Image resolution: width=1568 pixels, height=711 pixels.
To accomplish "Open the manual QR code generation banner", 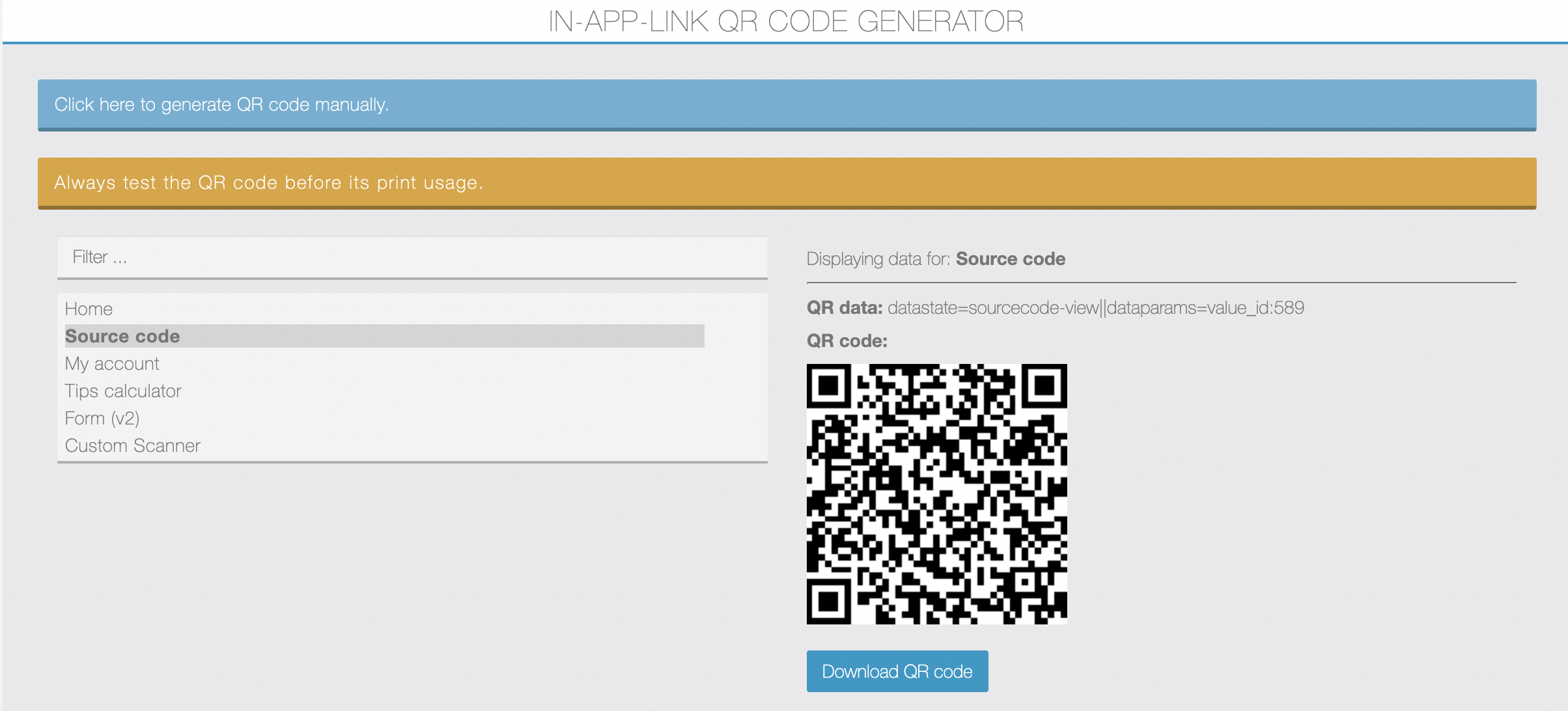I will click(x=787, y=105).
